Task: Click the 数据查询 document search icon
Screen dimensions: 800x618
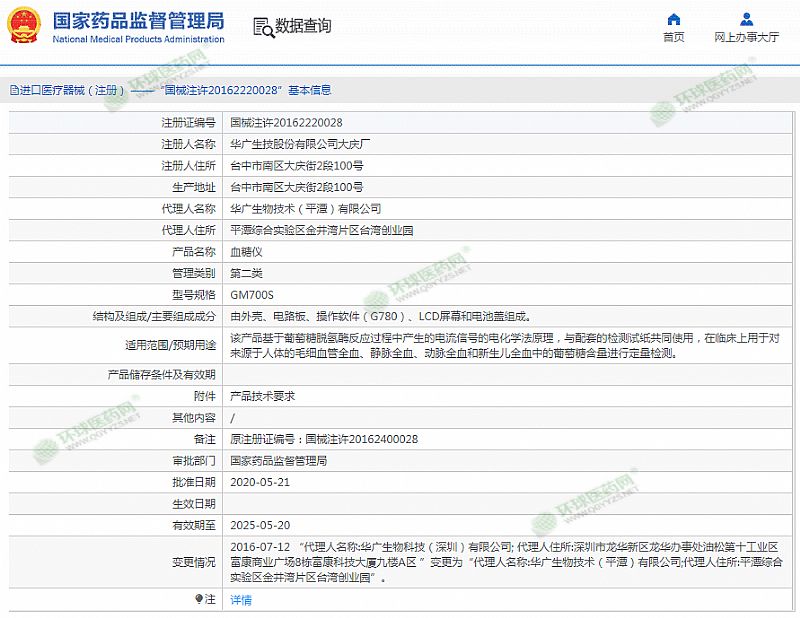Action: point(261,27)
